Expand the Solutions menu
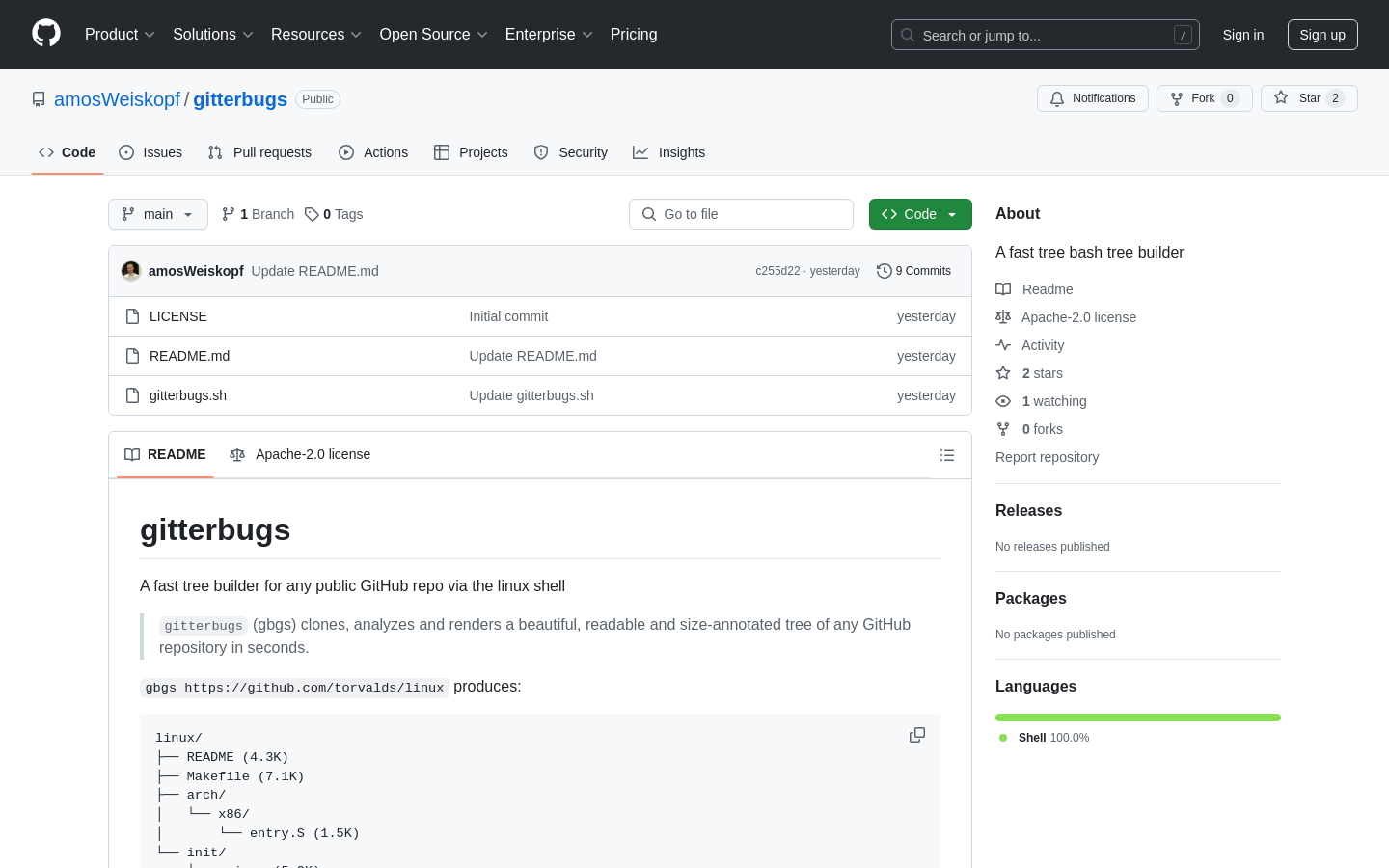Screen dimensions: 1389x868 213,35
